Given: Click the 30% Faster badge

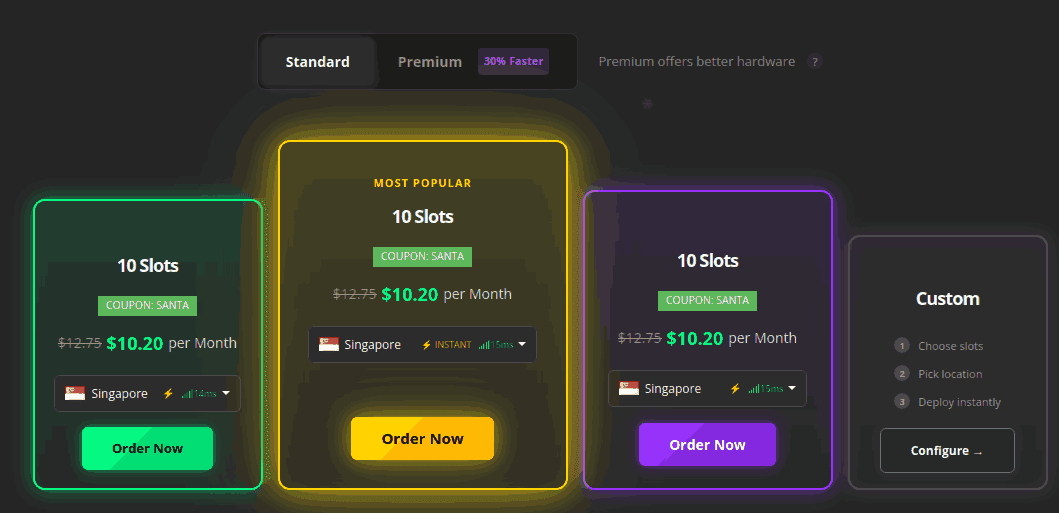Looking at the screenshot, I should click(513, 62).
